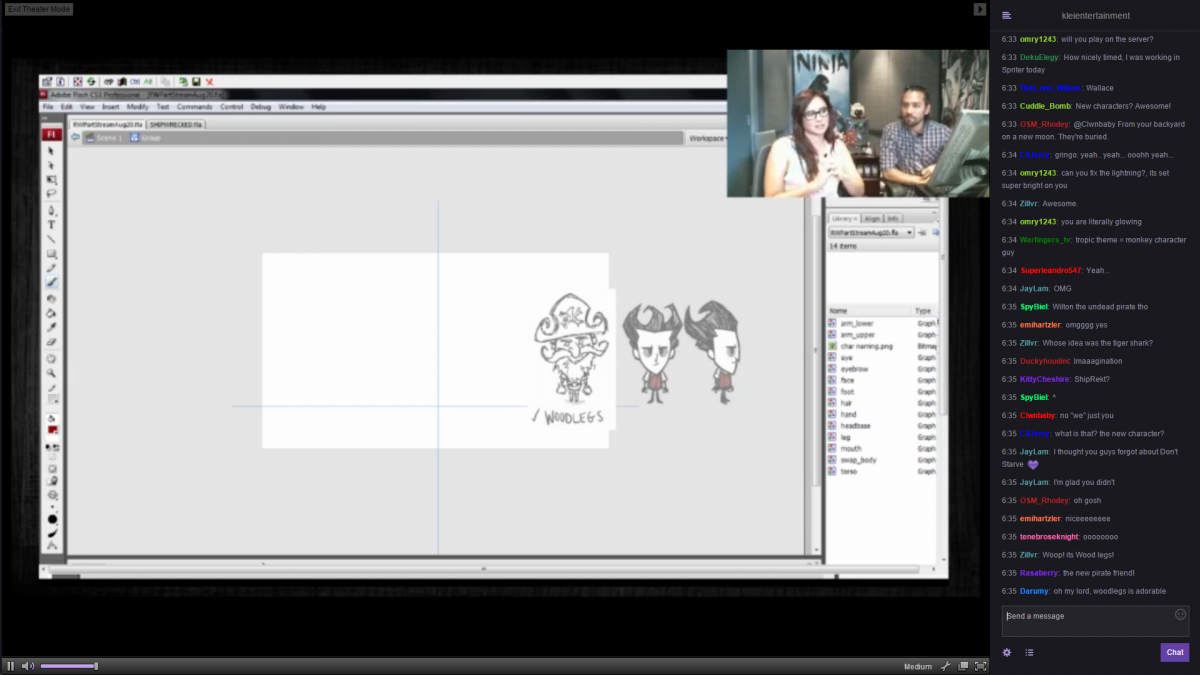Open the Modify menu in Flash
1200x675 pixels.
pyautogui.click(x=137, y=106)
